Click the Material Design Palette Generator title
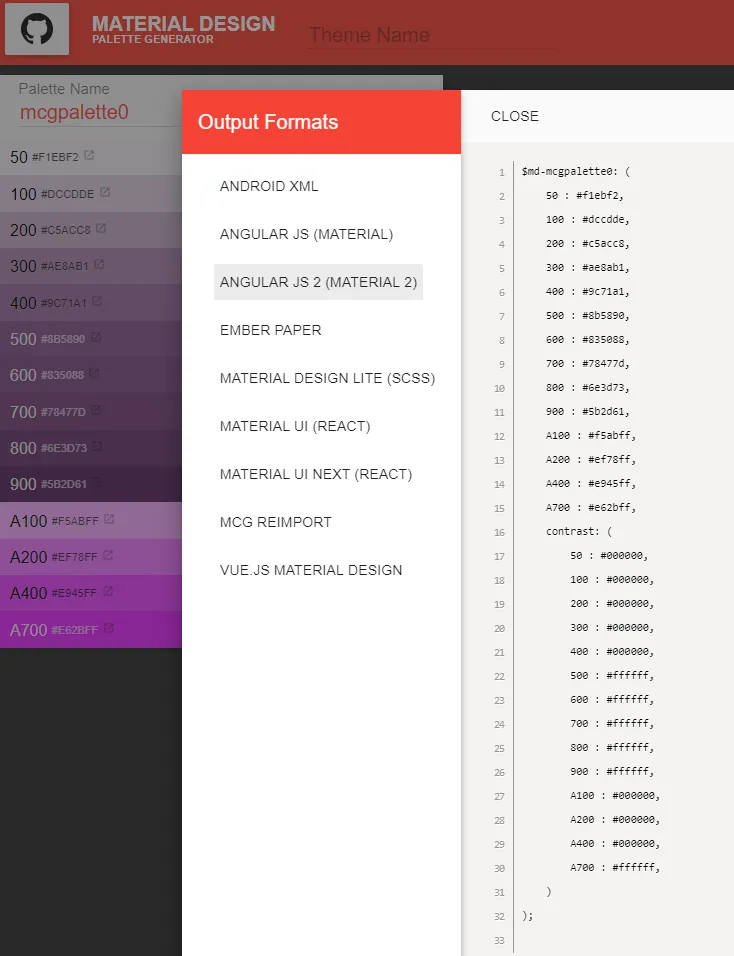 click(x=184, y=29)
